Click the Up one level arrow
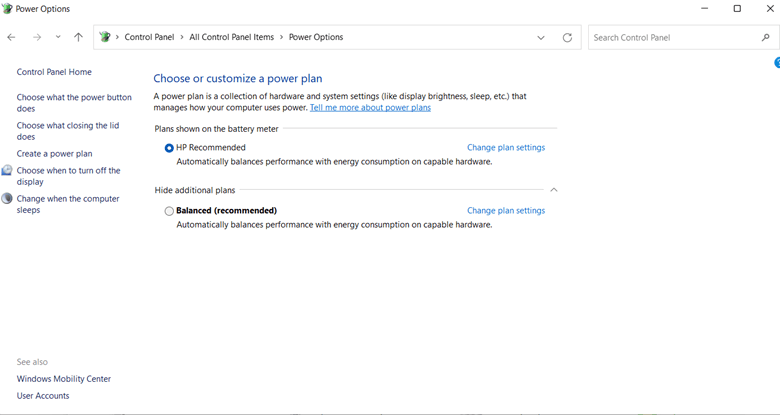 78,37
